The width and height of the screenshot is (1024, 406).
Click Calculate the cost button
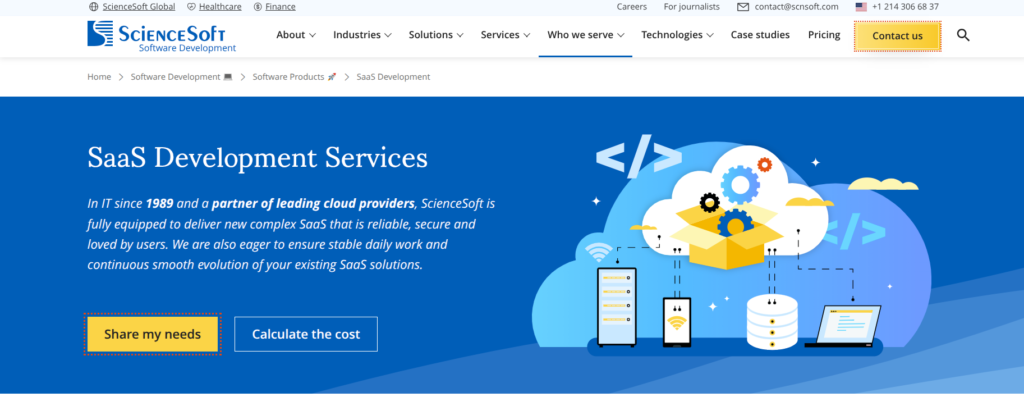pyautogui.click(x=306, y=334)
